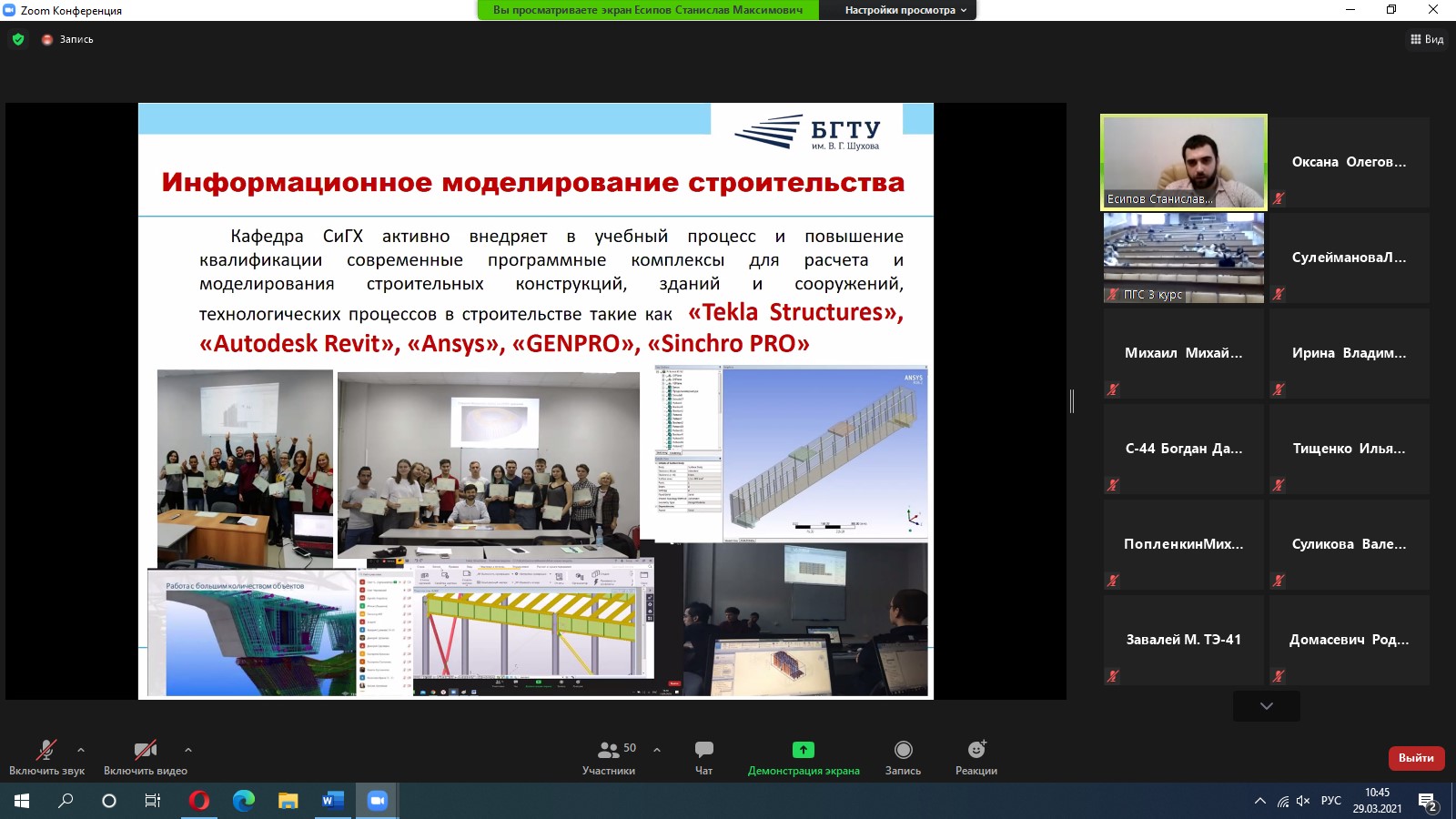Image resolution: width=1456 pixels, height=819 pixels.
Task: Expand audio options arrow next to microphone
Action: [81, 750]
